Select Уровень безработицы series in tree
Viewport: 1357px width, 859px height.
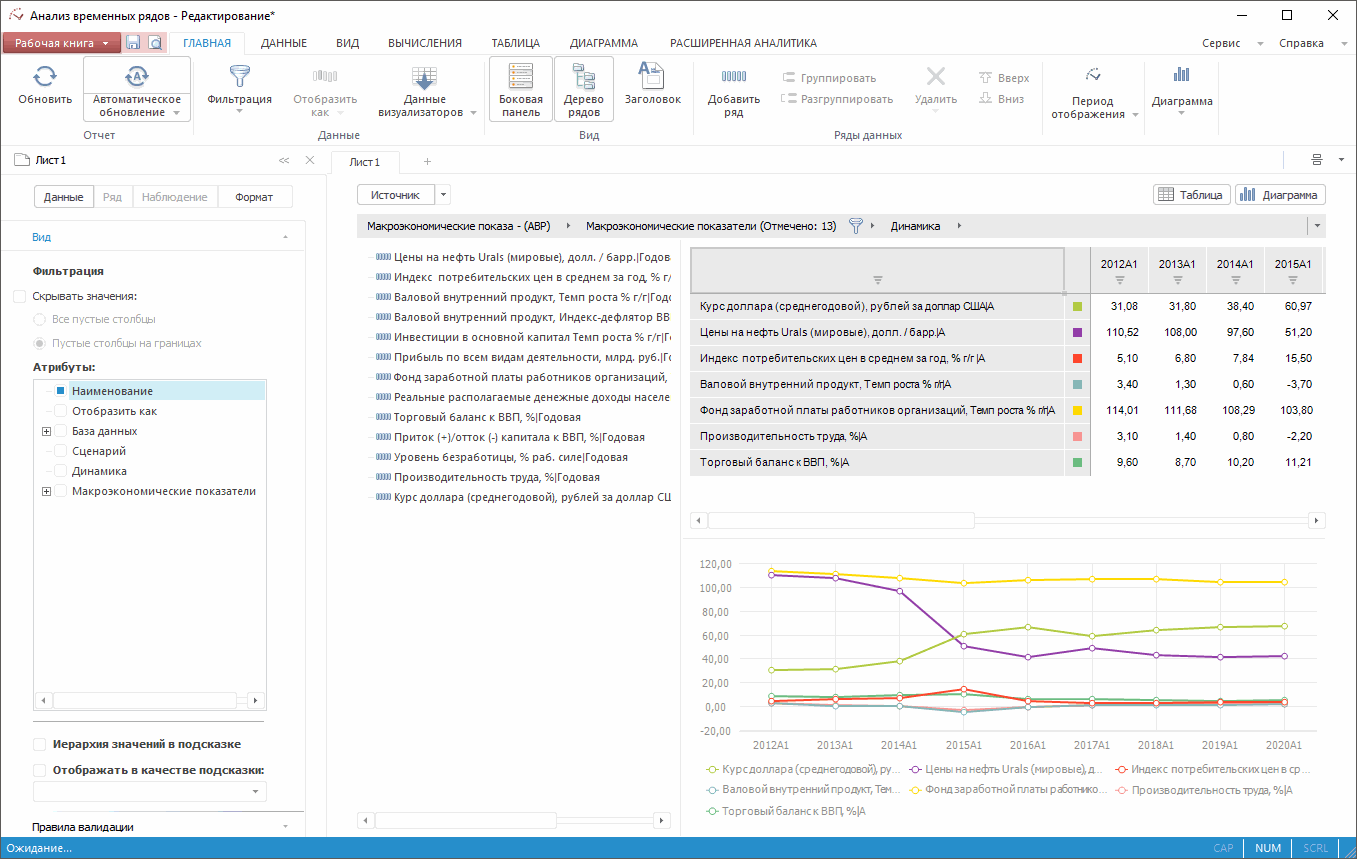(510, 457)
